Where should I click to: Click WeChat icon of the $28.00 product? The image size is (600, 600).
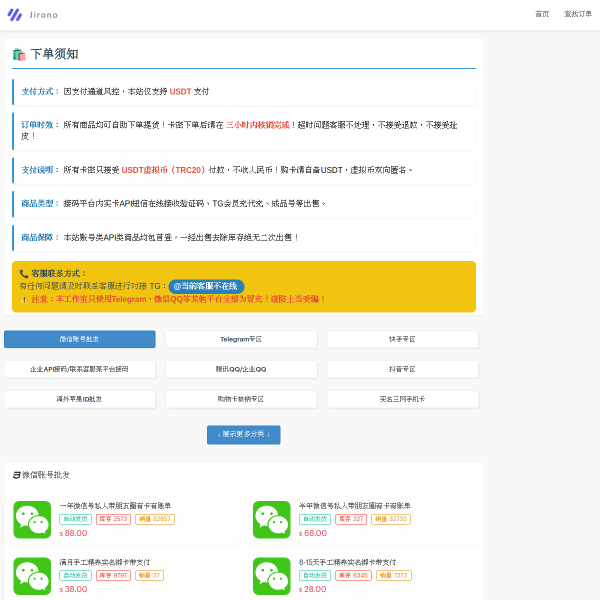click(x=272, y=576)
